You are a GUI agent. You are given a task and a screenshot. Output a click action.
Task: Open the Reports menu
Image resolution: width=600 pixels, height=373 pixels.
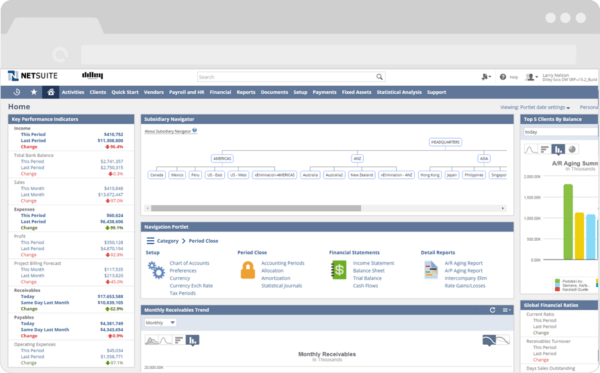(246, 92)
